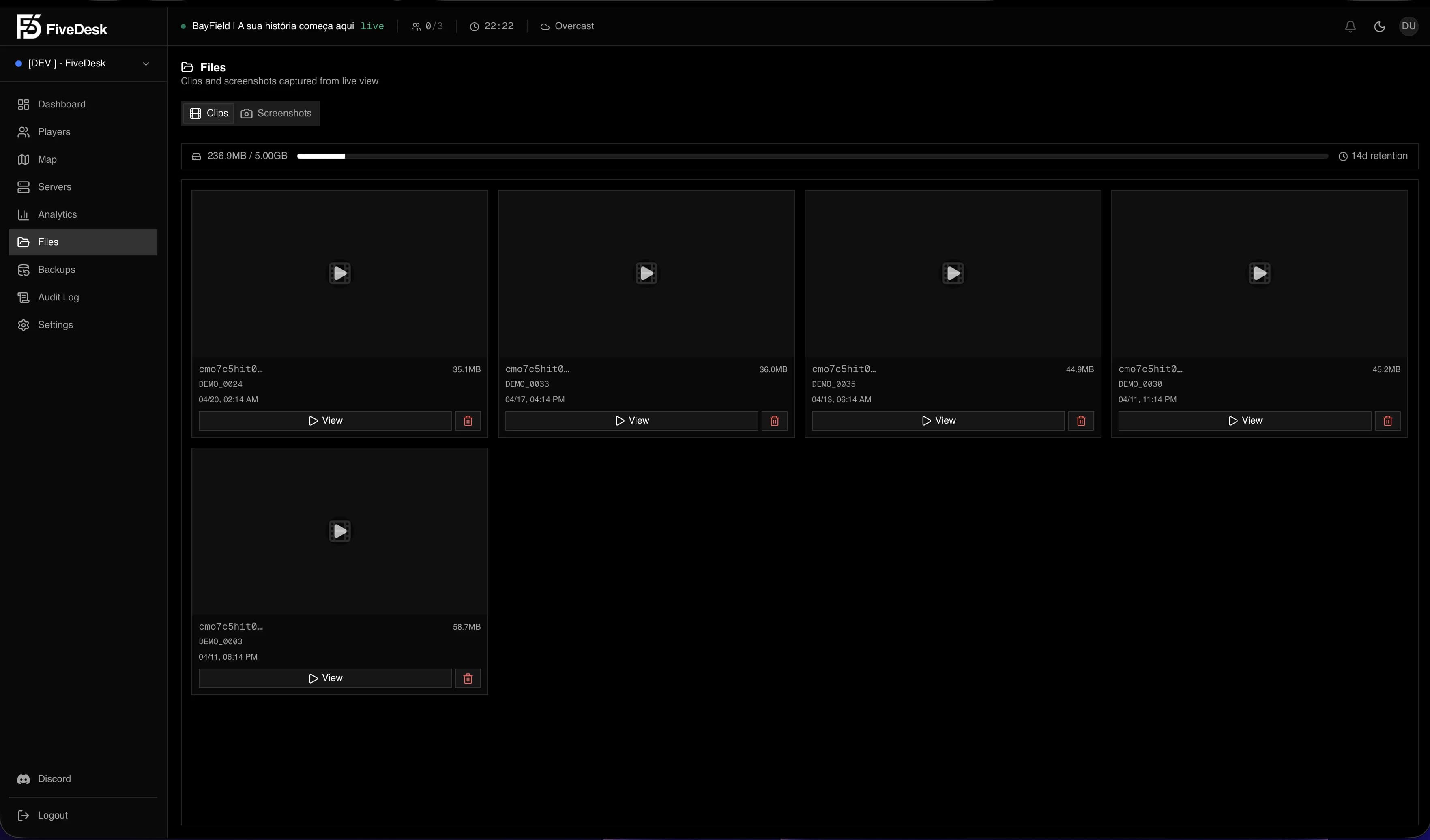
Task: View the DEMO_0035 clip
Action: coord(938,421)
